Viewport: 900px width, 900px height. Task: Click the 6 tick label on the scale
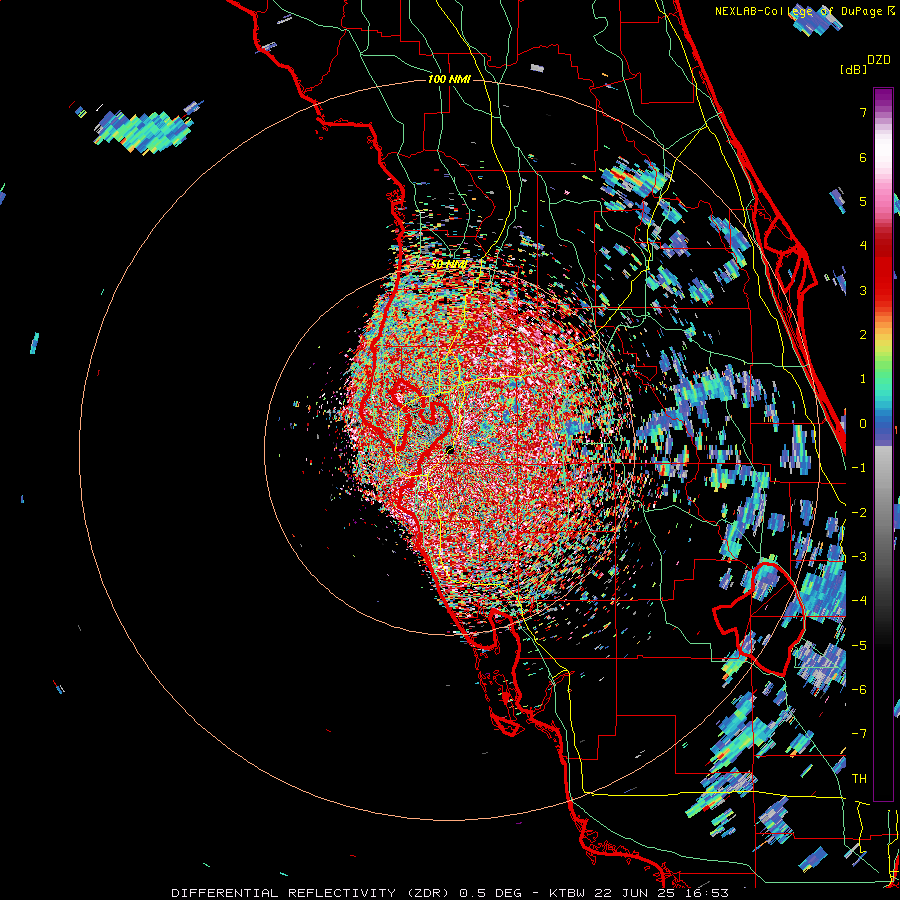pyautogui.click(x=863, y=157)
